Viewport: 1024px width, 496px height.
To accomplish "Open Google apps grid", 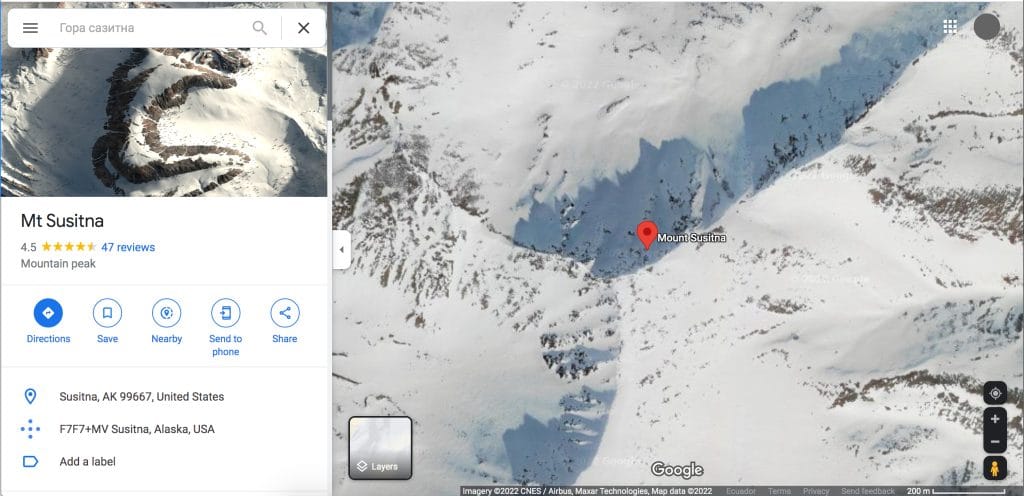I will 950,27.
